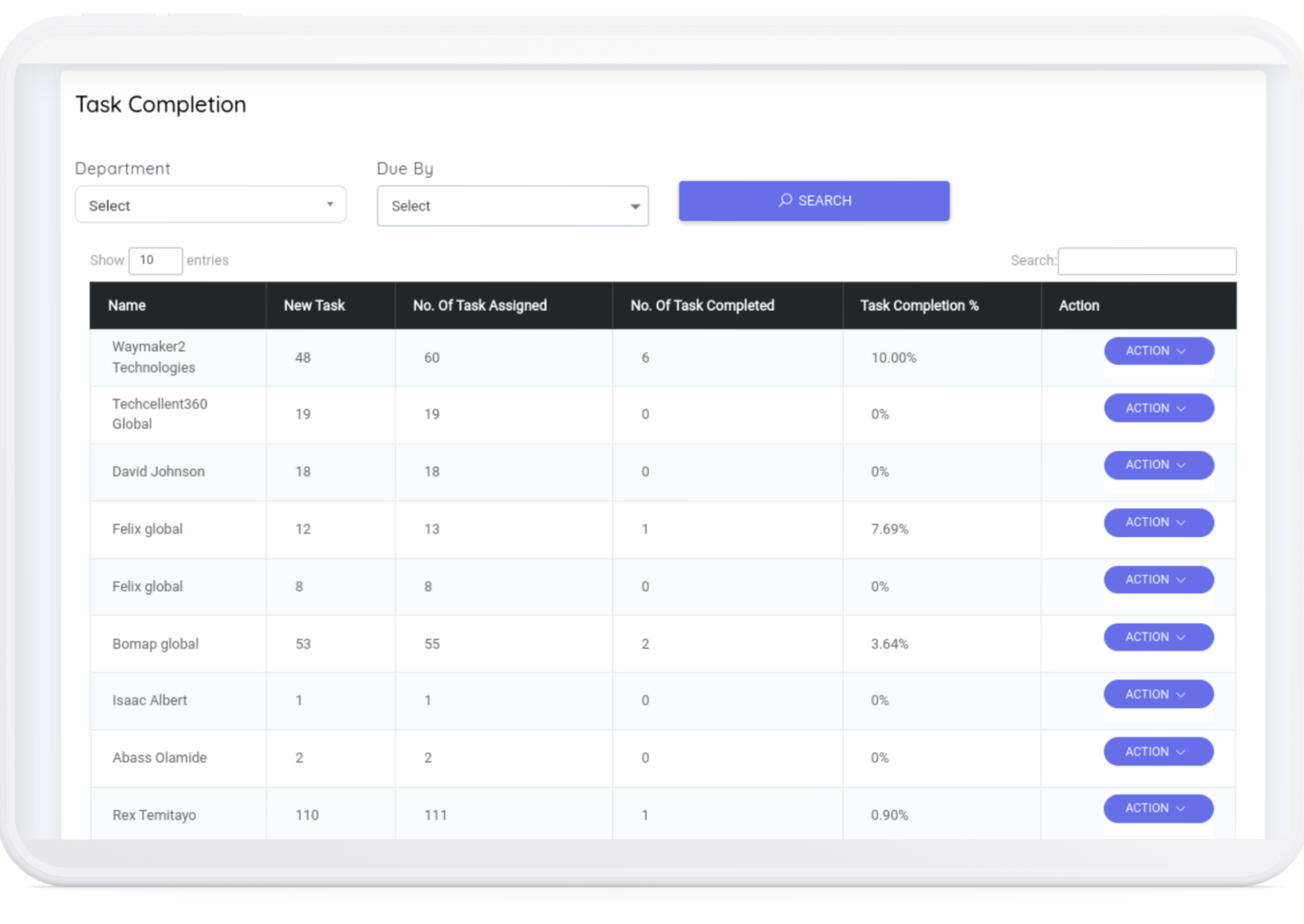Sort by Task Completion % header
Viewport: 1304px width, 924px height.
919,306
